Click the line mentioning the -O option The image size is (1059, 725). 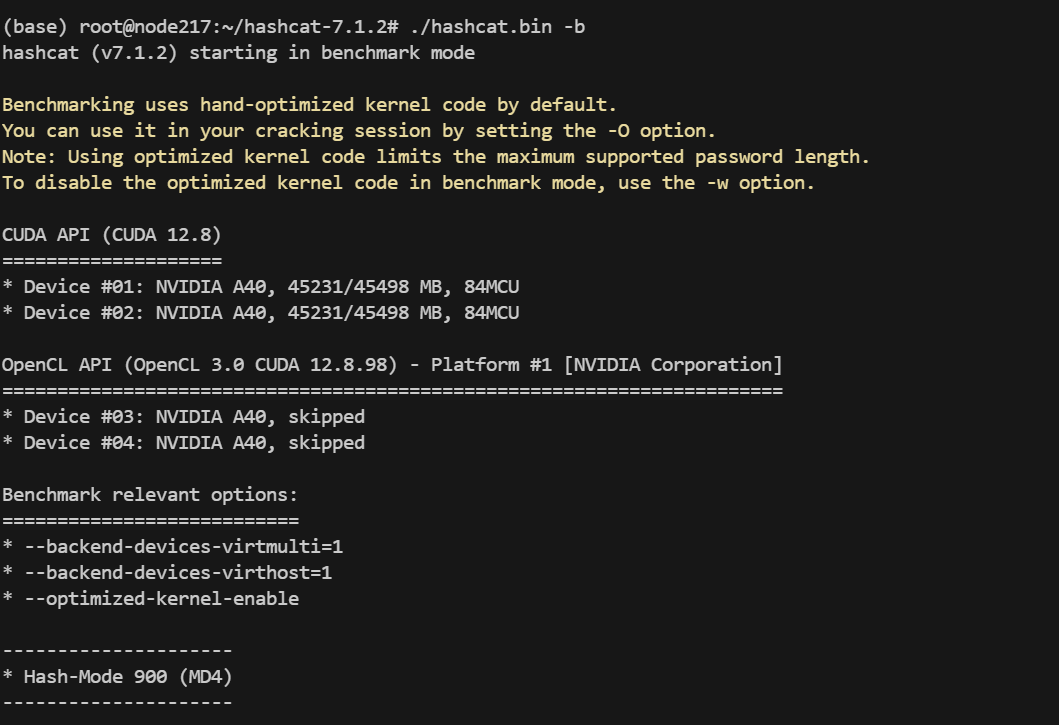point(359,131)
